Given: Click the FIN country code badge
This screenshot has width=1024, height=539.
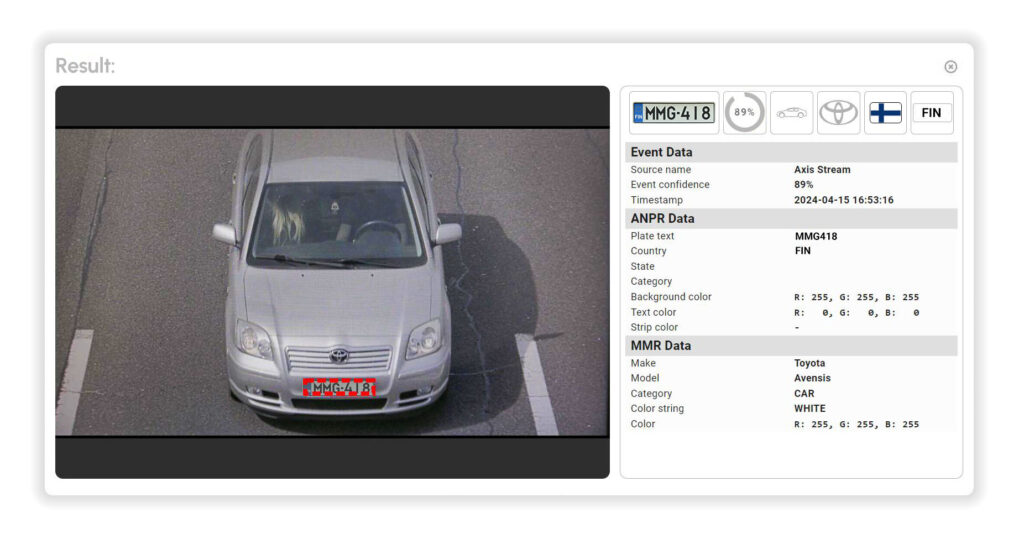Looking at the screenshot, I should pyautogui.click(x=931, y=113).
